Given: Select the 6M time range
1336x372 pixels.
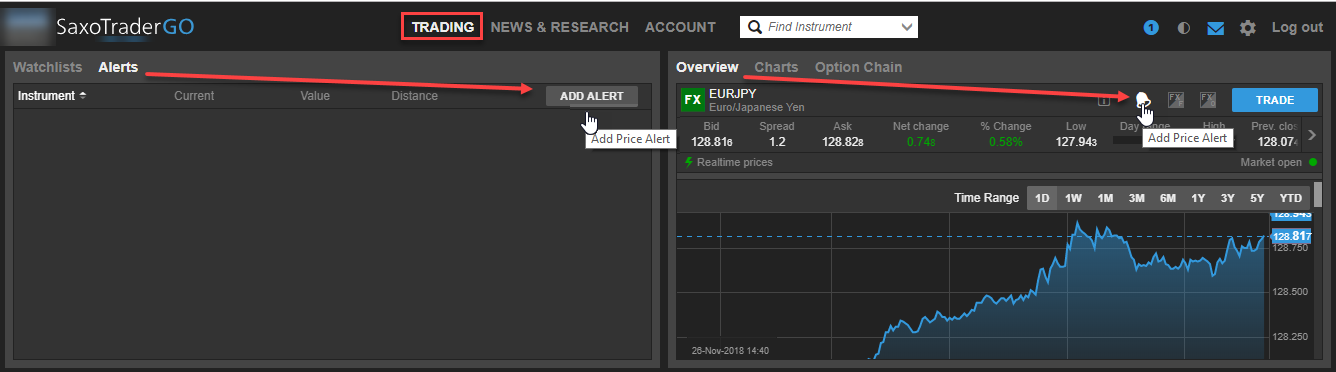Looking at the screenshot, I should coord(1167,198).
